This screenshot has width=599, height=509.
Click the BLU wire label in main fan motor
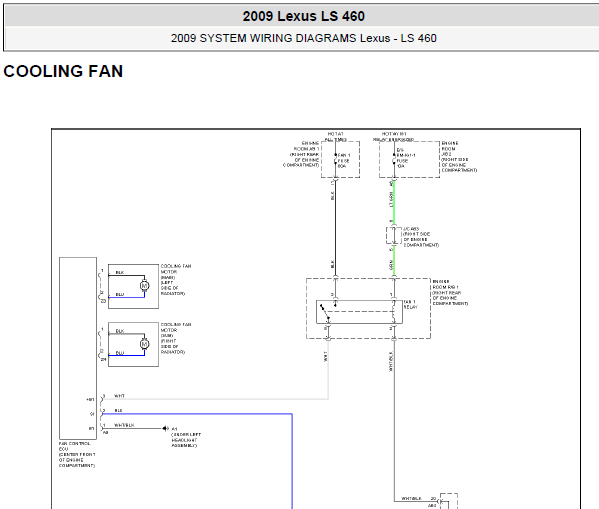(x=120, y=294)
